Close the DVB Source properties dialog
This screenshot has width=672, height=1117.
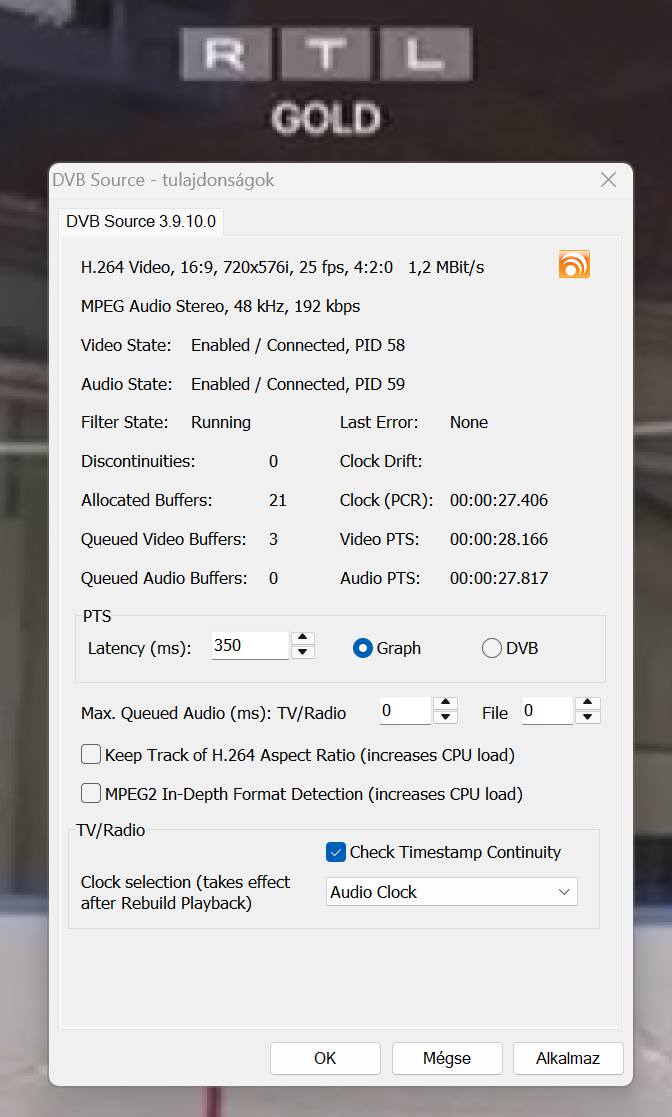coord(608,180)
